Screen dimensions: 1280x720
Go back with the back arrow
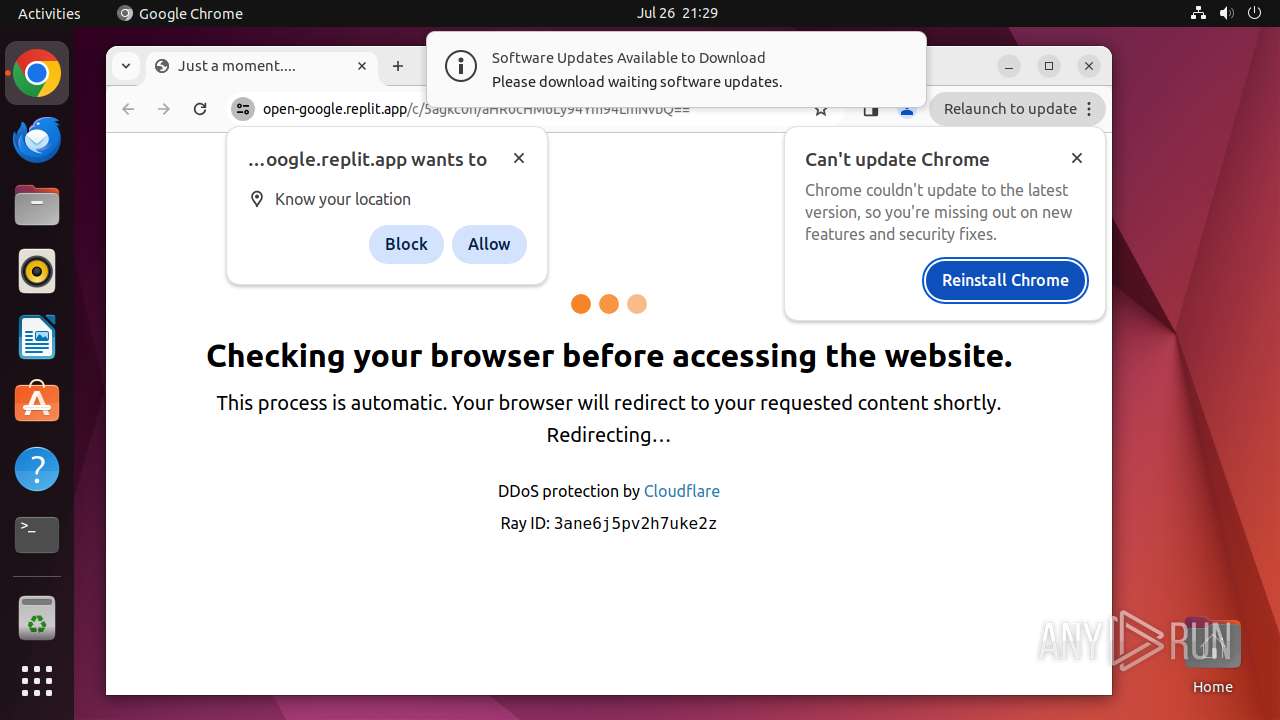(128, 109)
